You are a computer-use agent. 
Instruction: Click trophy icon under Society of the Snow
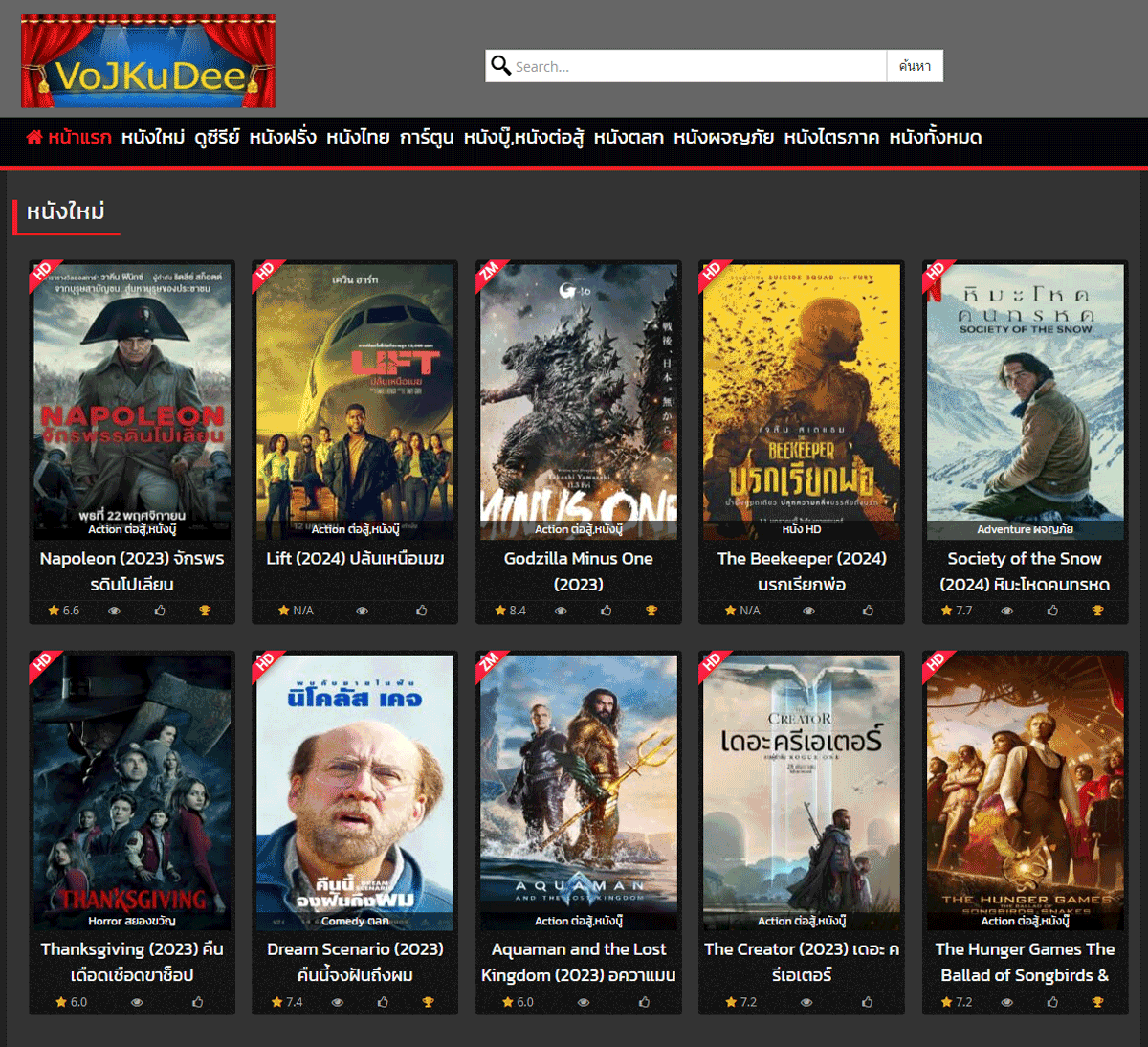point(1097,611)
